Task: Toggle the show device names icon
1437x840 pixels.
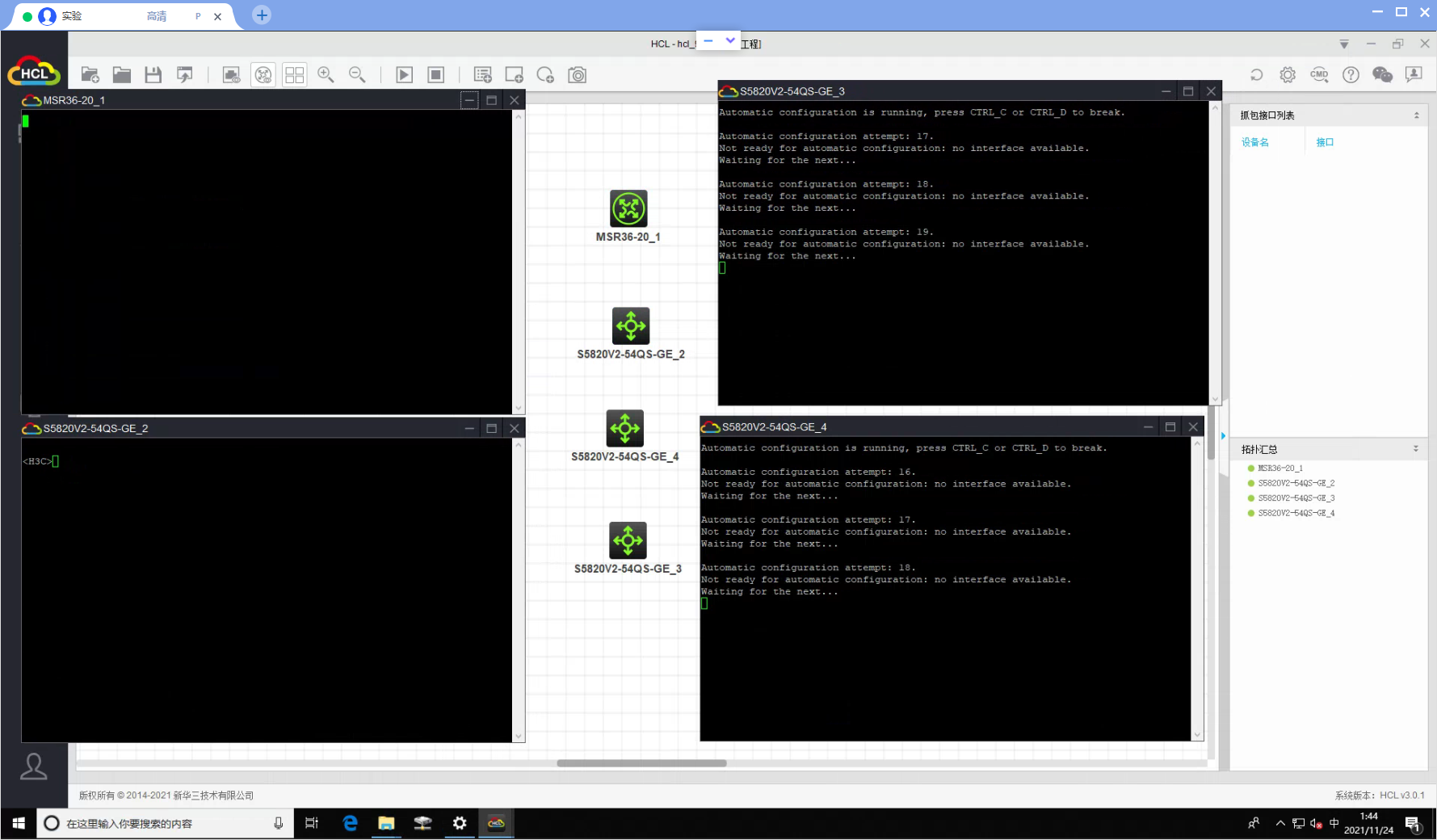Action: point(263,75)
